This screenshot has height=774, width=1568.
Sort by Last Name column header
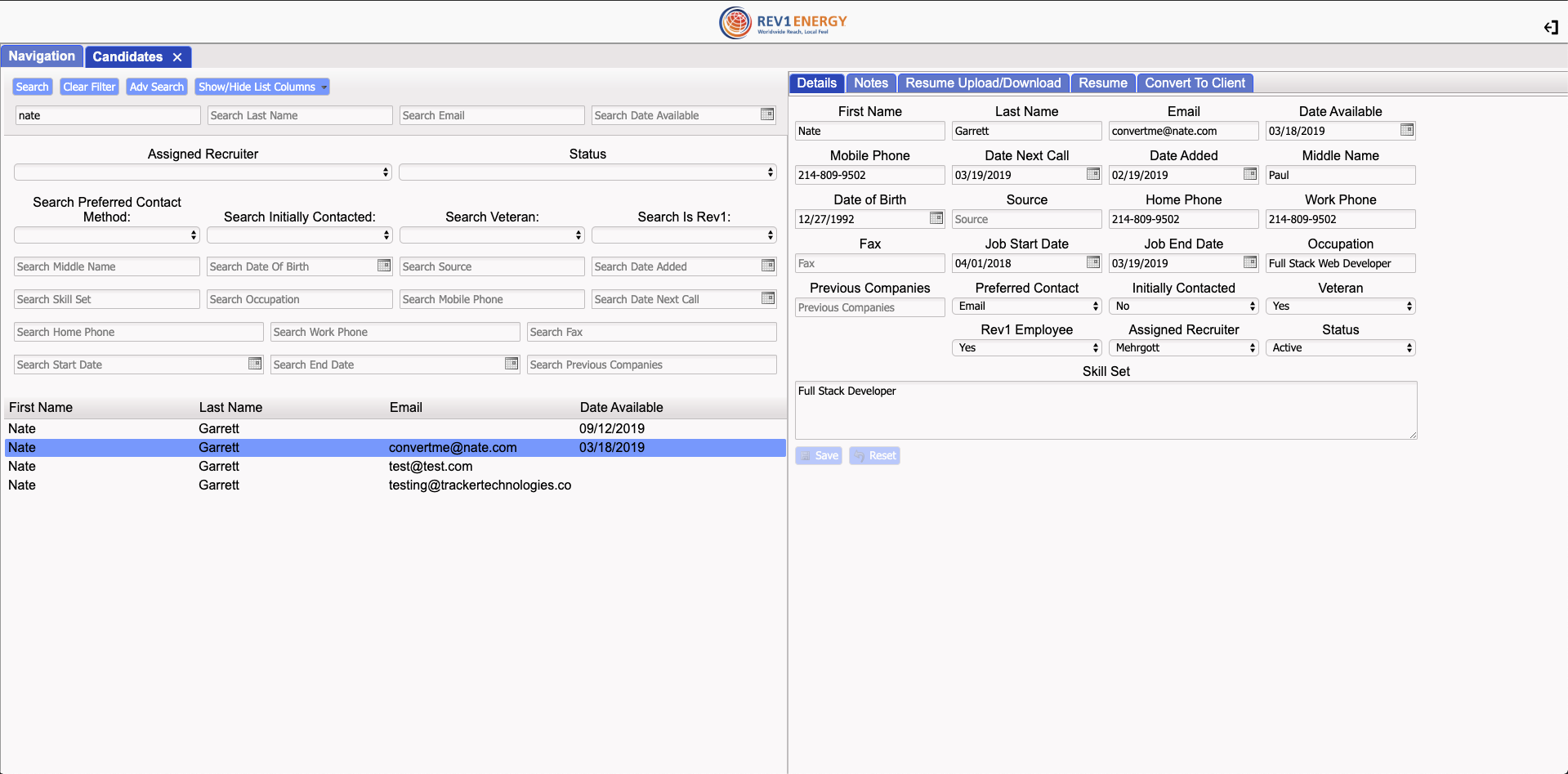coord(230,407)
